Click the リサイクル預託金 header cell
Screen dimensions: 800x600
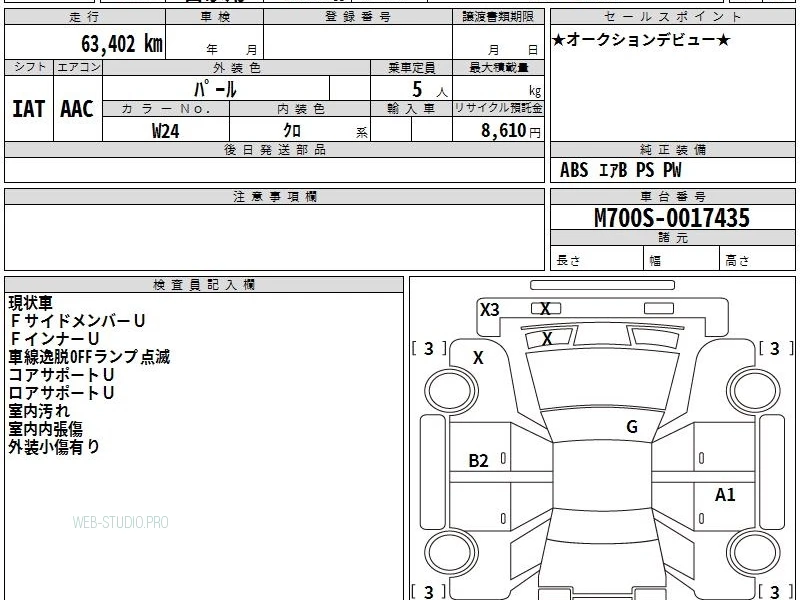[x=498, y=108]
